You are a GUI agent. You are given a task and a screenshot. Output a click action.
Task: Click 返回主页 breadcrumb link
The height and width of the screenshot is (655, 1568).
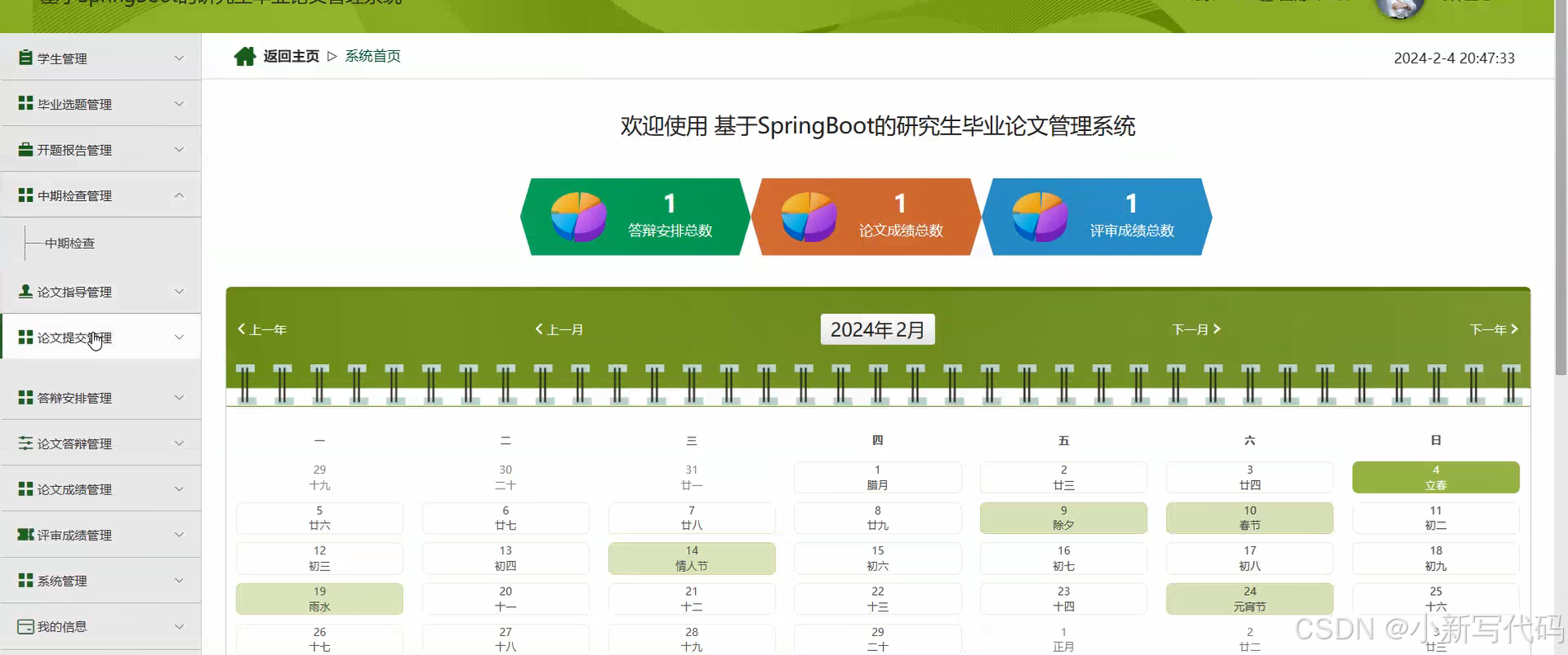click(291, 56)
